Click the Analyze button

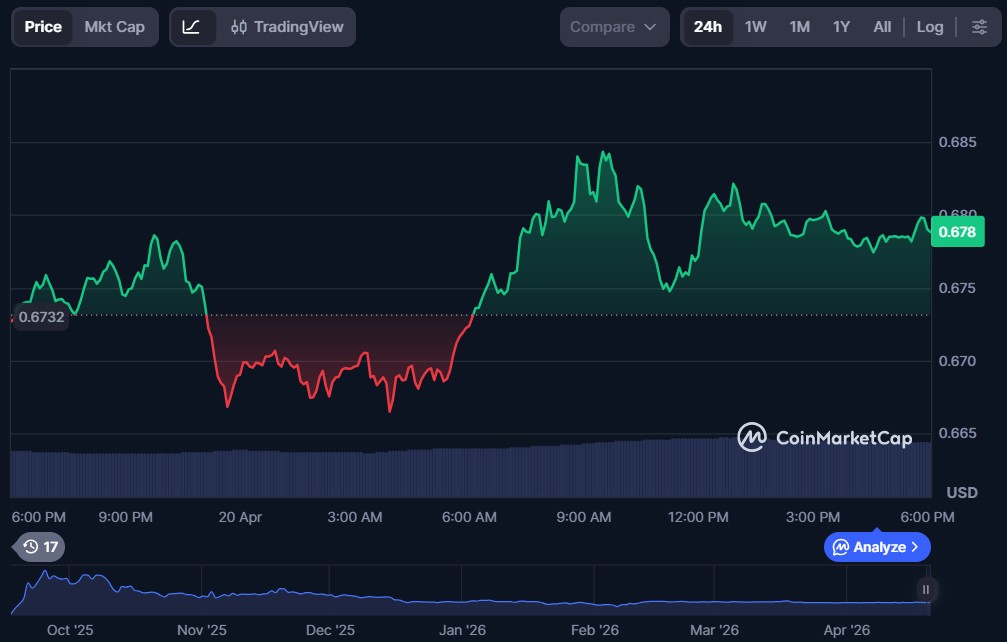pos(876,547)
